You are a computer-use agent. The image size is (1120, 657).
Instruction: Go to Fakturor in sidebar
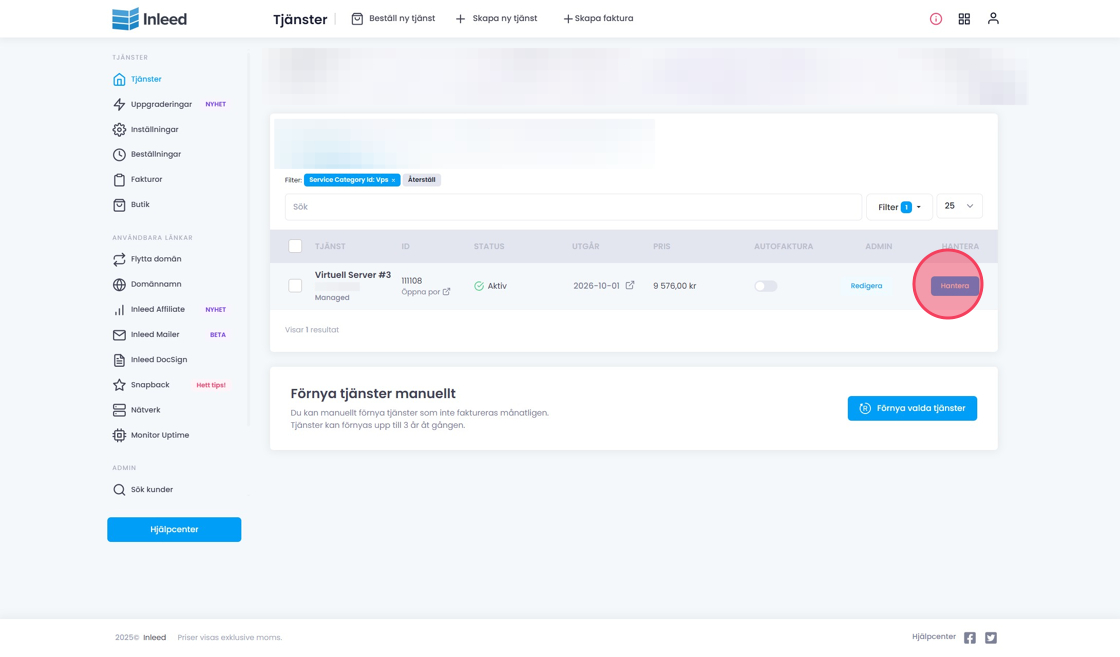pyautogui.click(x=146, y=180)
